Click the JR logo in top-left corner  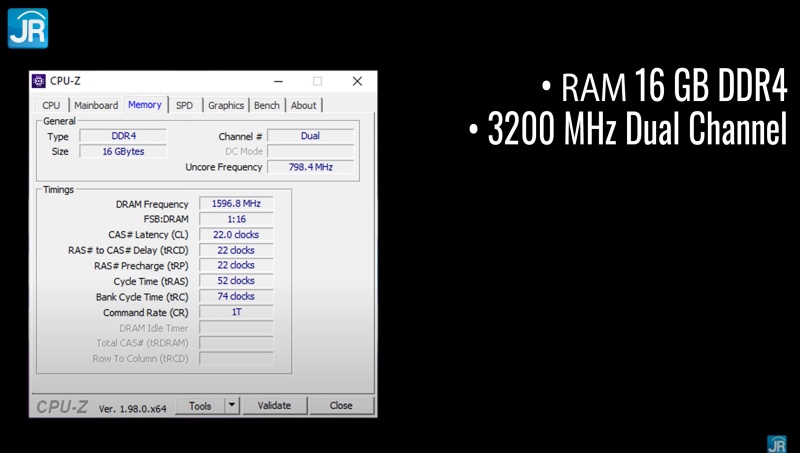[28, 28]
